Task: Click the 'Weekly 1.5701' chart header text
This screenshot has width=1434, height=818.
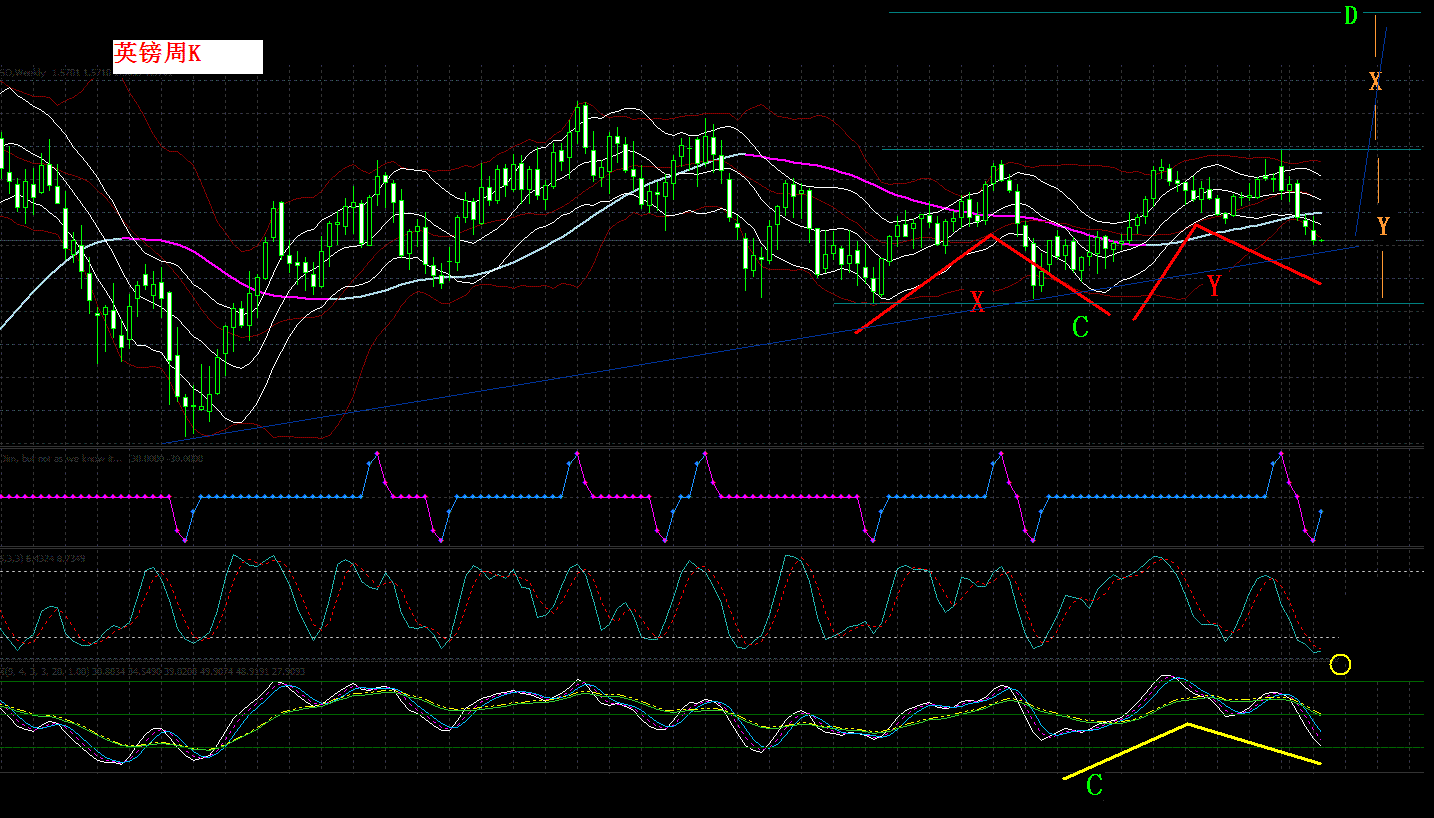Action: (x=55, y=72)
